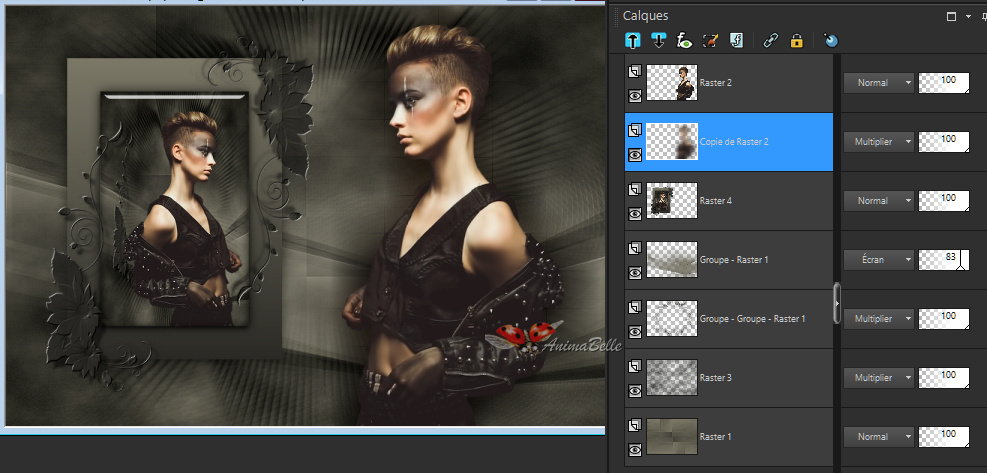
Task: Click opacity field of Groupe - Groupe - Raster 1
Action: pyautogui.click(x=944, y=319)
